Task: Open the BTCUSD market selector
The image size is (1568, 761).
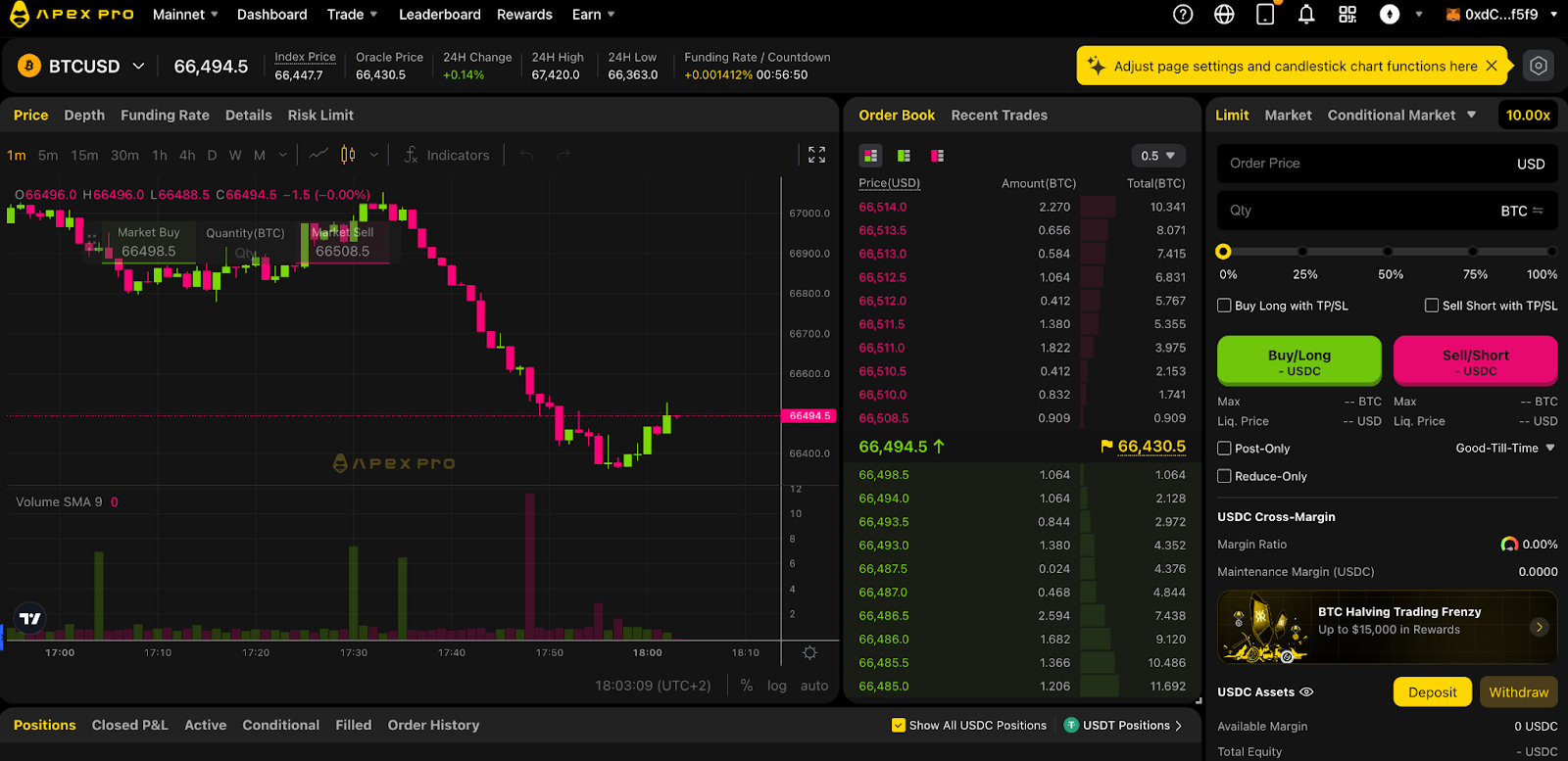Action: (97, 66)
